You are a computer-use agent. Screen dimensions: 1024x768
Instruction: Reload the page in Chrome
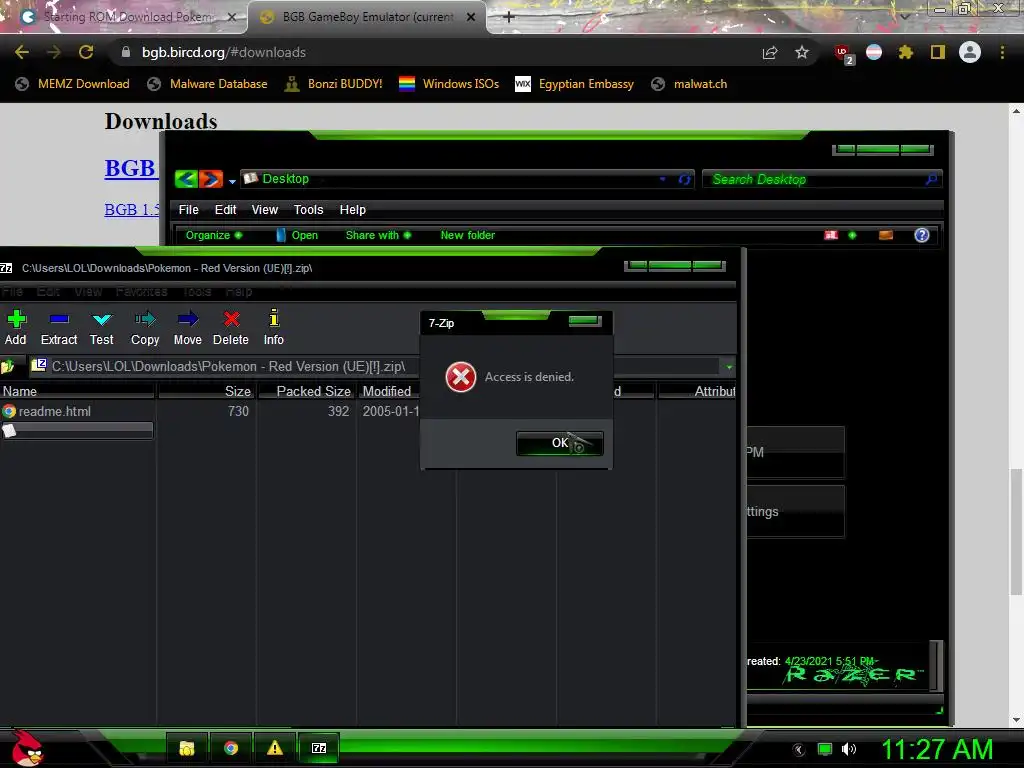[x=86, y=52]
